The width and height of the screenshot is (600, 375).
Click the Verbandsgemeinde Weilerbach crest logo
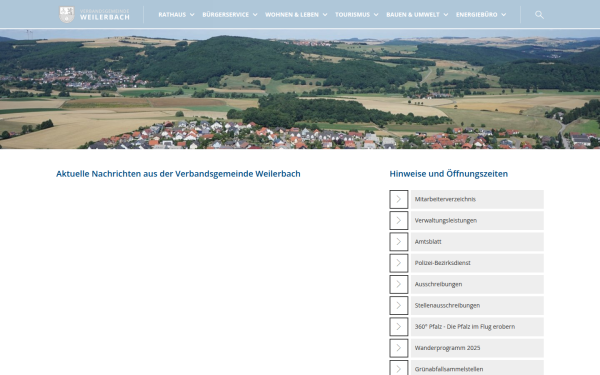(x=67, y=15)
